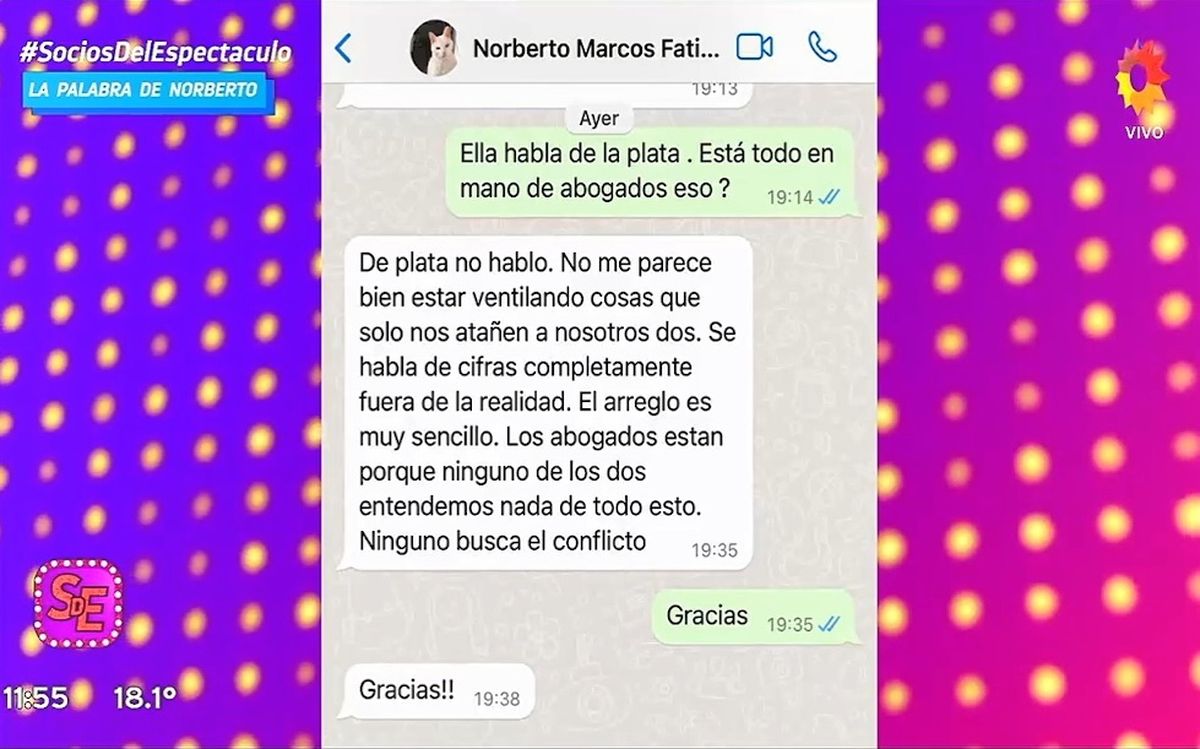
Task: Start a voice call via phone icon
Action: (823, 47)
